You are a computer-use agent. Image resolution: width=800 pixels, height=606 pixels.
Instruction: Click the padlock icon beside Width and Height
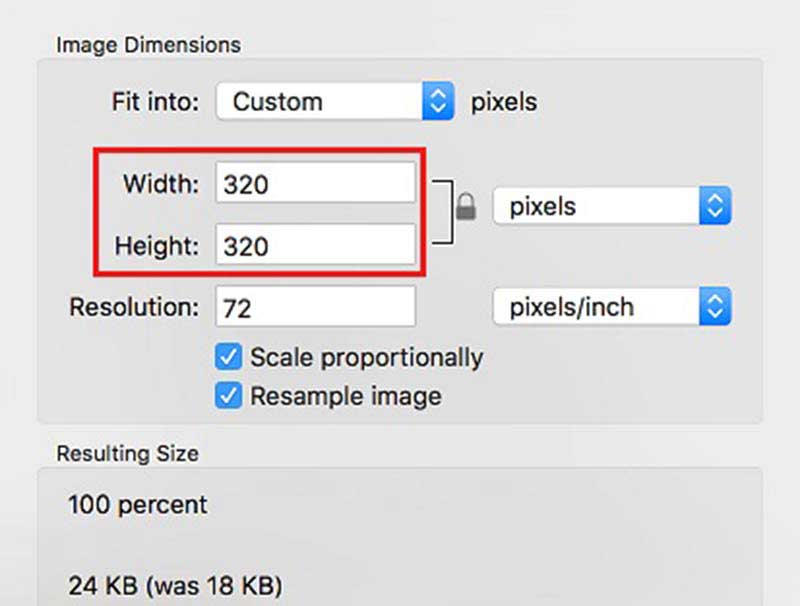(465, 208)
